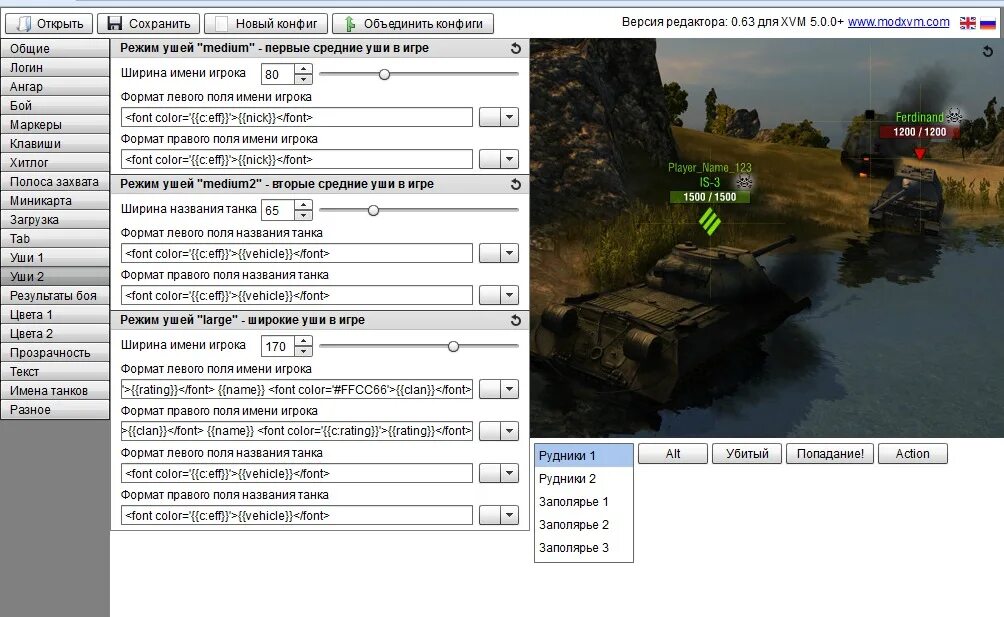Select Рудники 2 in the map list
This screenshot has height=617, width=1004.
584,479
